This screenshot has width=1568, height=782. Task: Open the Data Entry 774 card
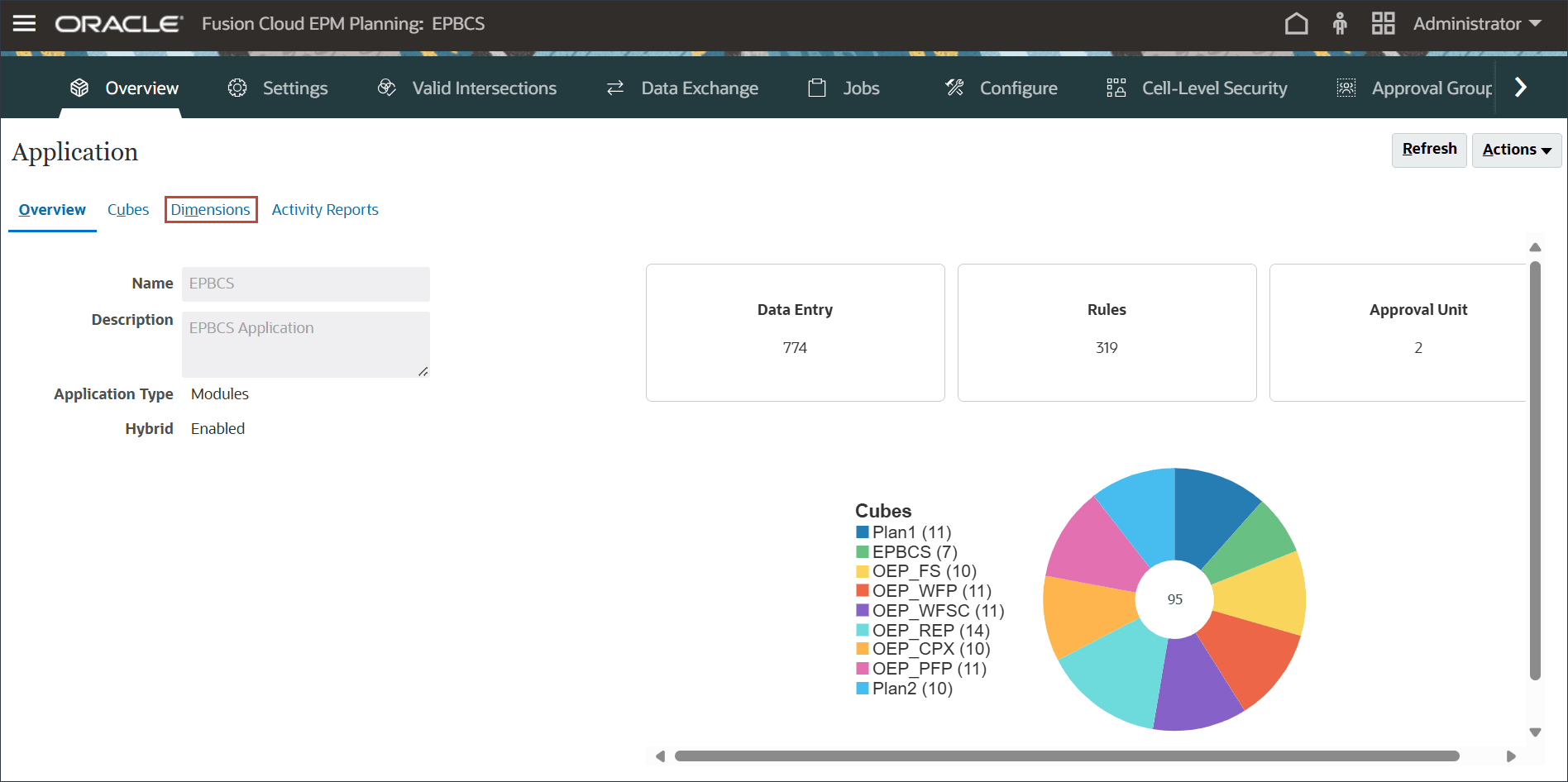point(796,332)
